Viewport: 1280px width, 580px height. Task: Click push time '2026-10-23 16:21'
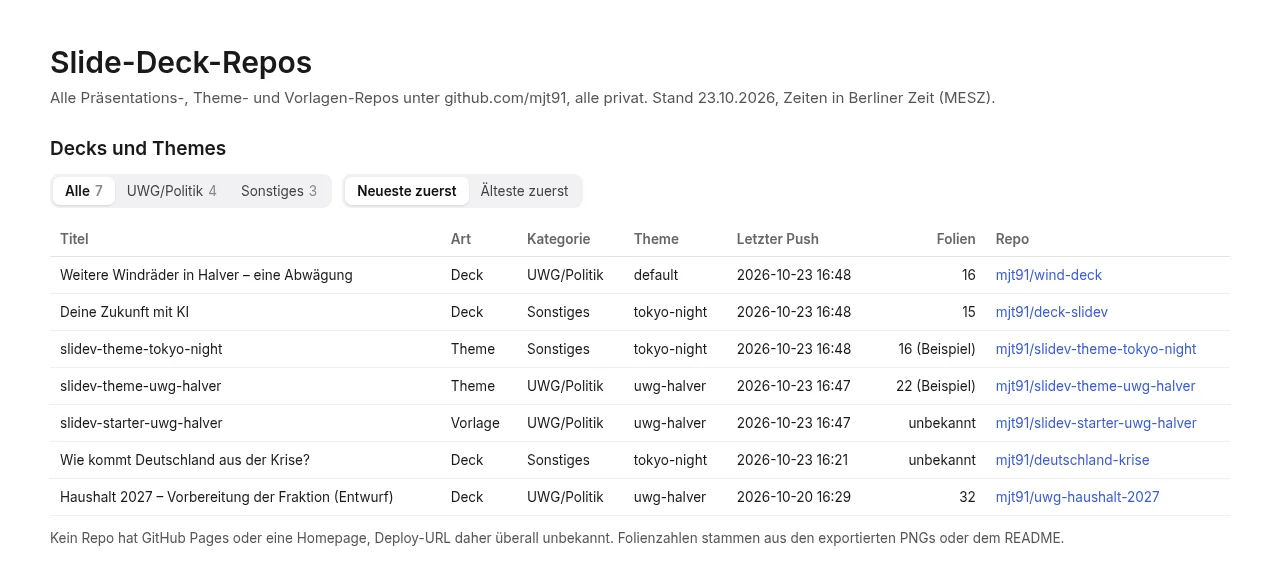point(794,460)
